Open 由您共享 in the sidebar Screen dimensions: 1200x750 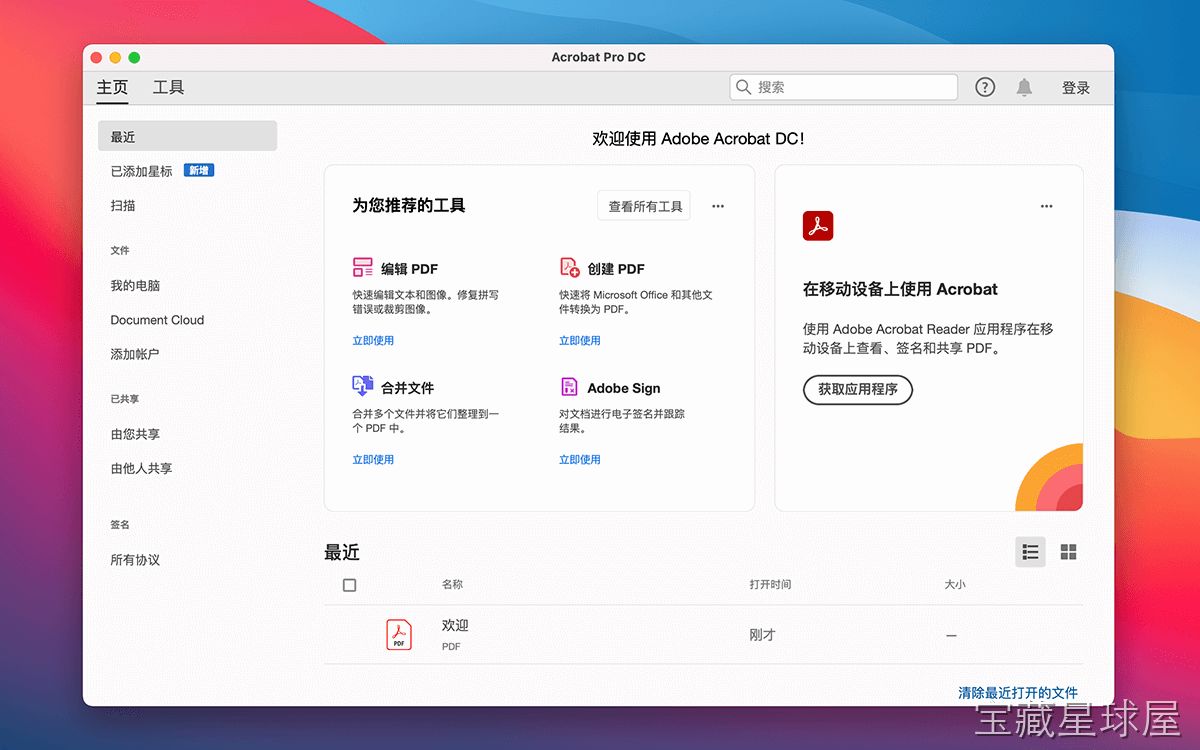[135, 434]
